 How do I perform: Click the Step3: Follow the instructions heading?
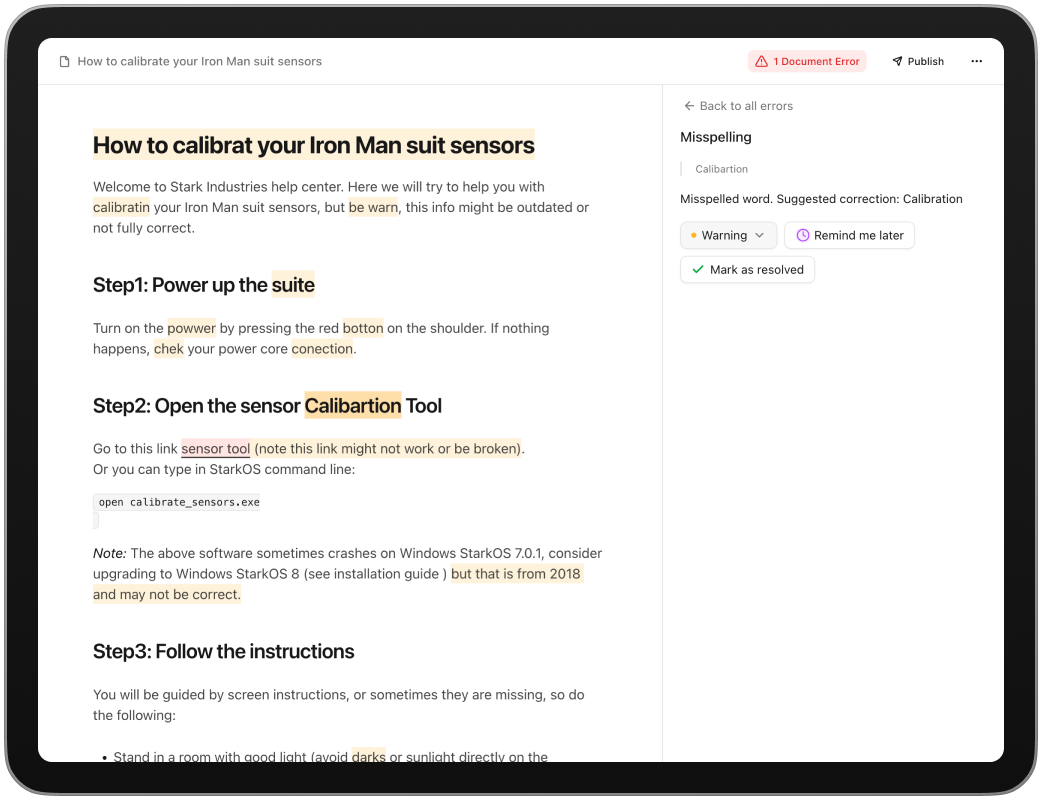[x=223, y=651]
